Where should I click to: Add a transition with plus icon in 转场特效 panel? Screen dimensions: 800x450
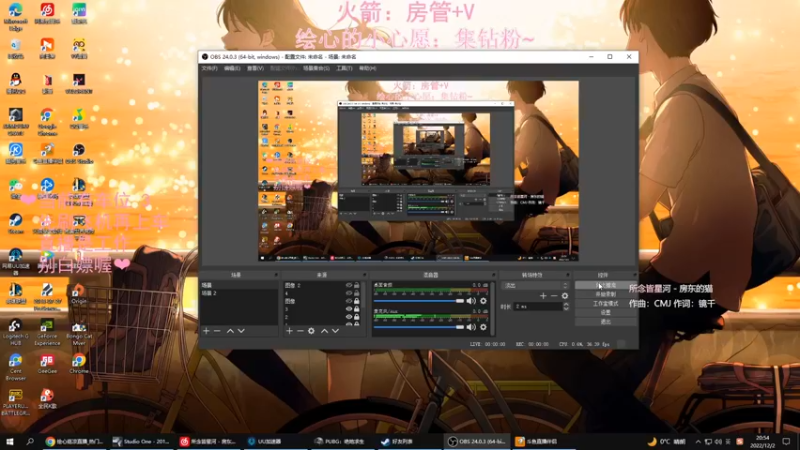point(543,296)
